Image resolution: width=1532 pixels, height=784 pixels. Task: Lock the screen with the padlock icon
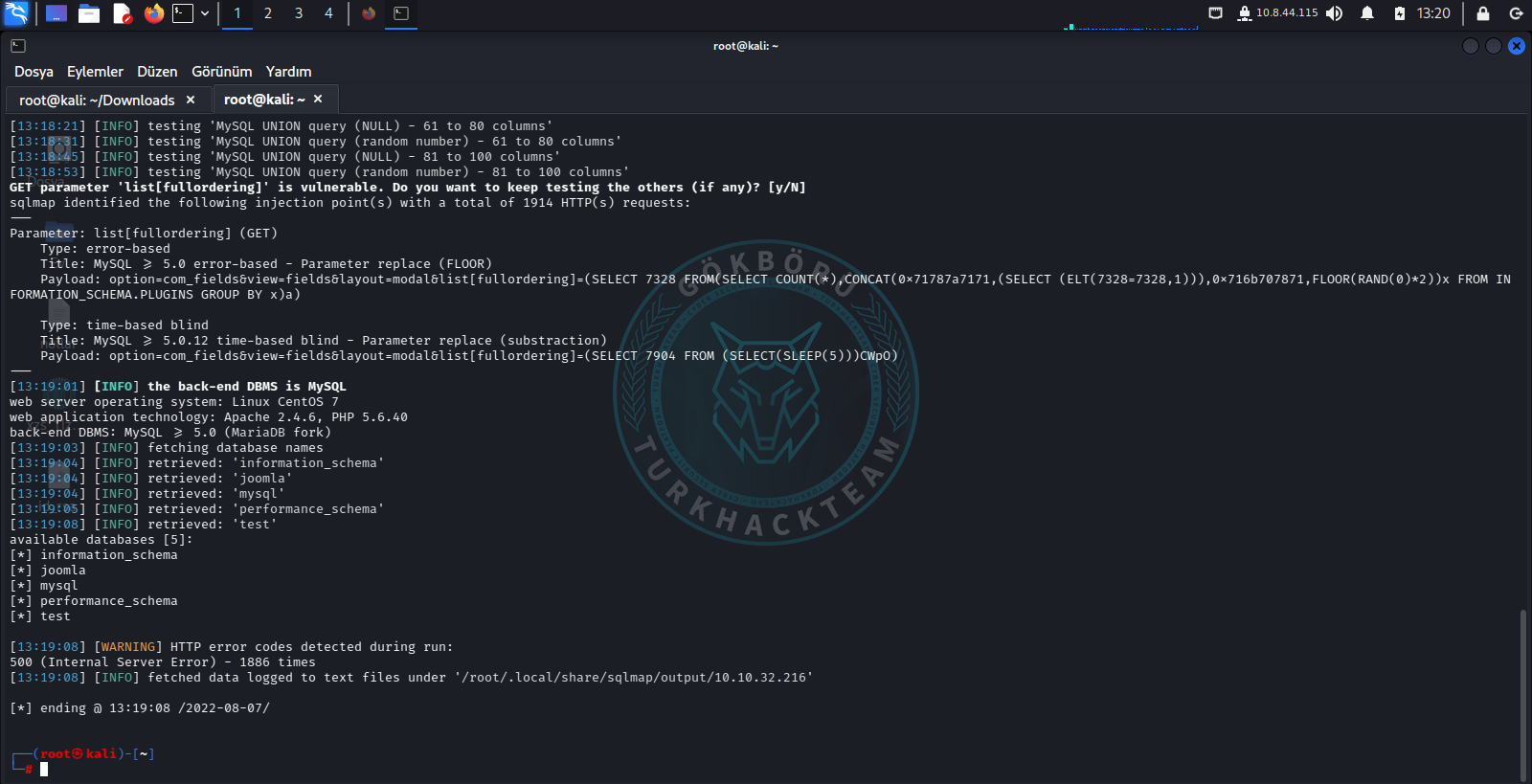point(1483,13)
